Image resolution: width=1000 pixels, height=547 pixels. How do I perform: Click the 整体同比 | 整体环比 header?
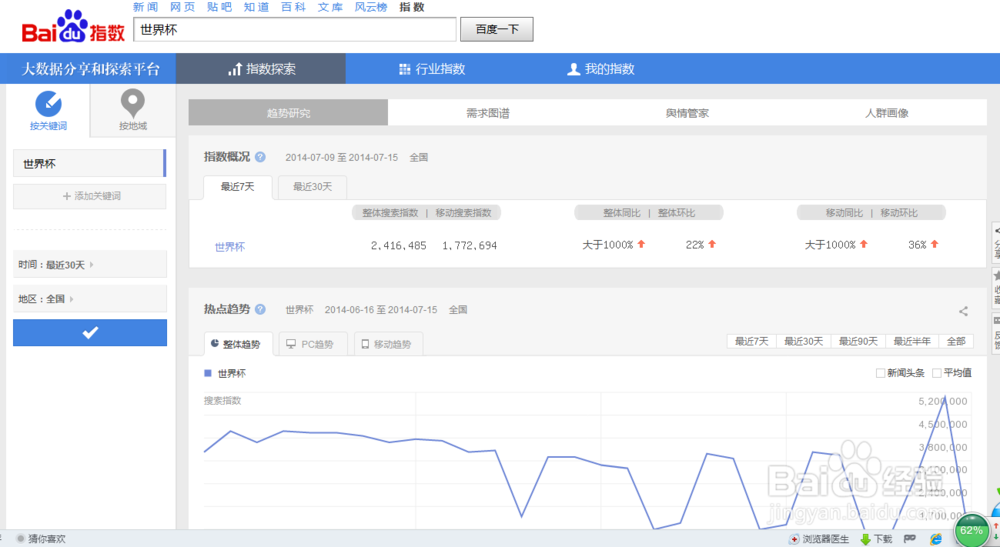click(x=649, y=213)
